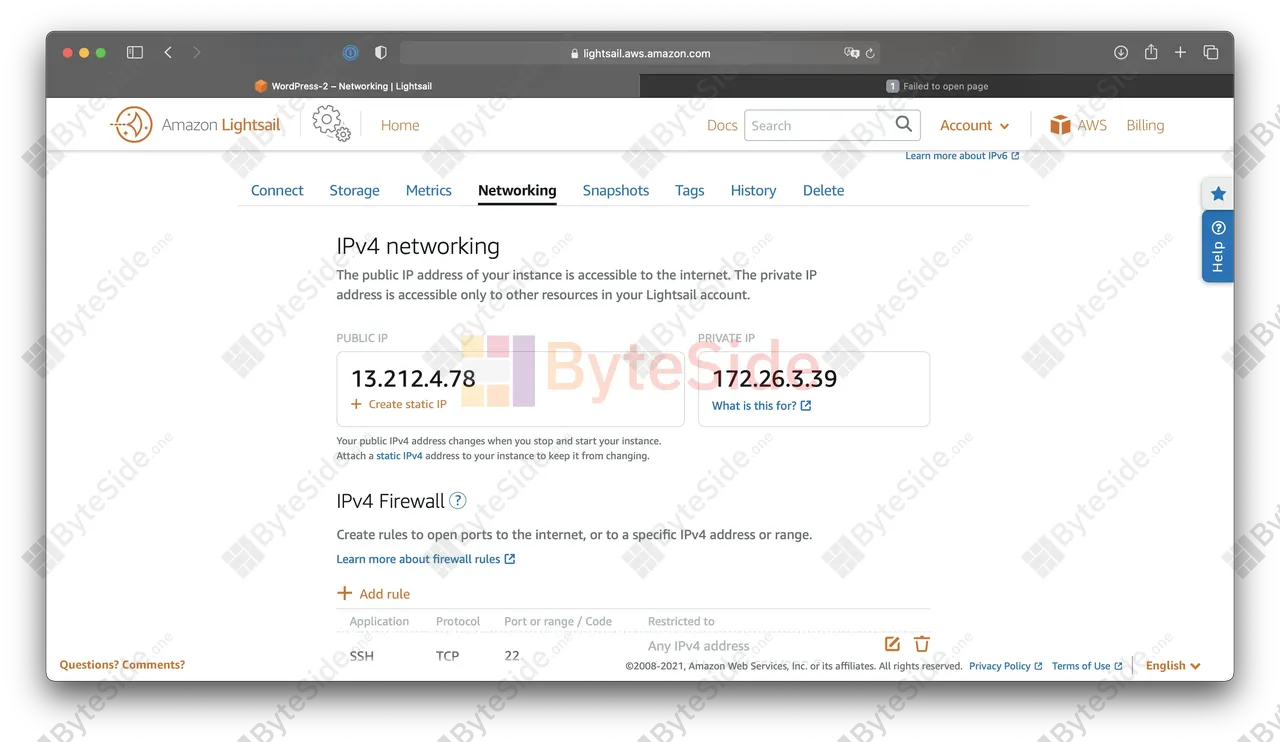
Task: Open IPv4 Firewall help question icon
Action: (458, 501)
